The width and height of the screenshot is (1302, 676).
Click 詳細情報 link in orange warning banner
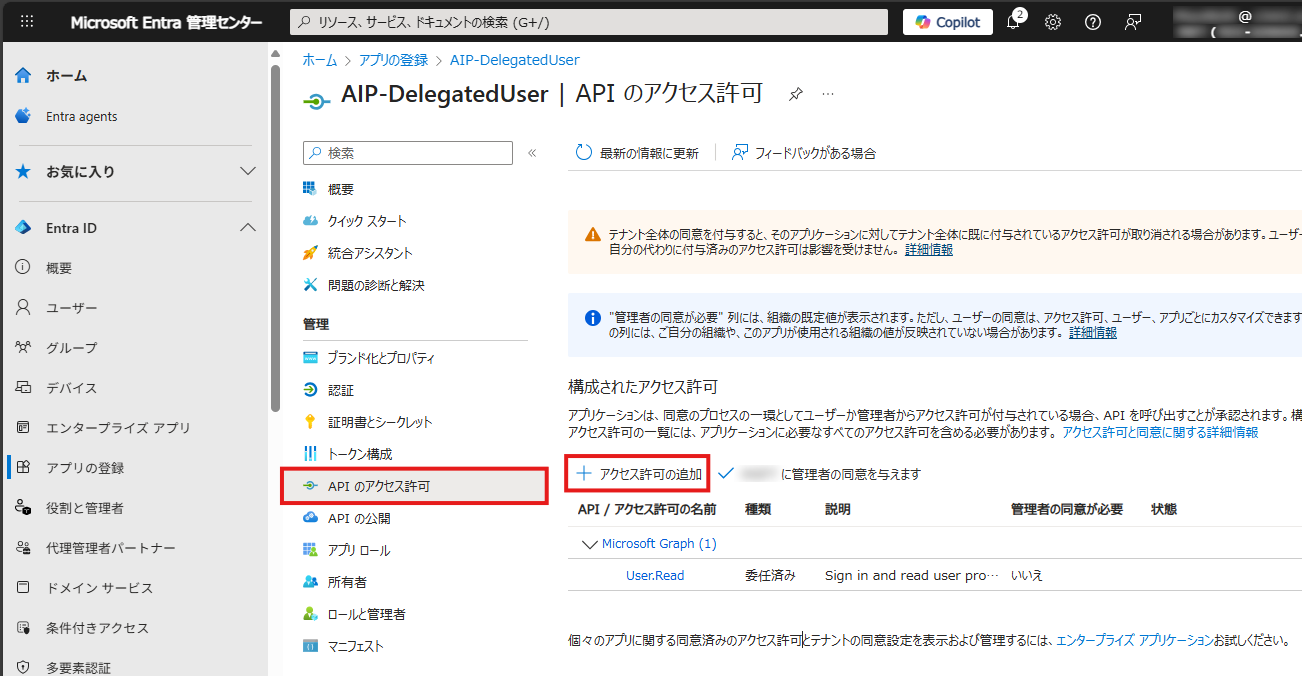929,250
